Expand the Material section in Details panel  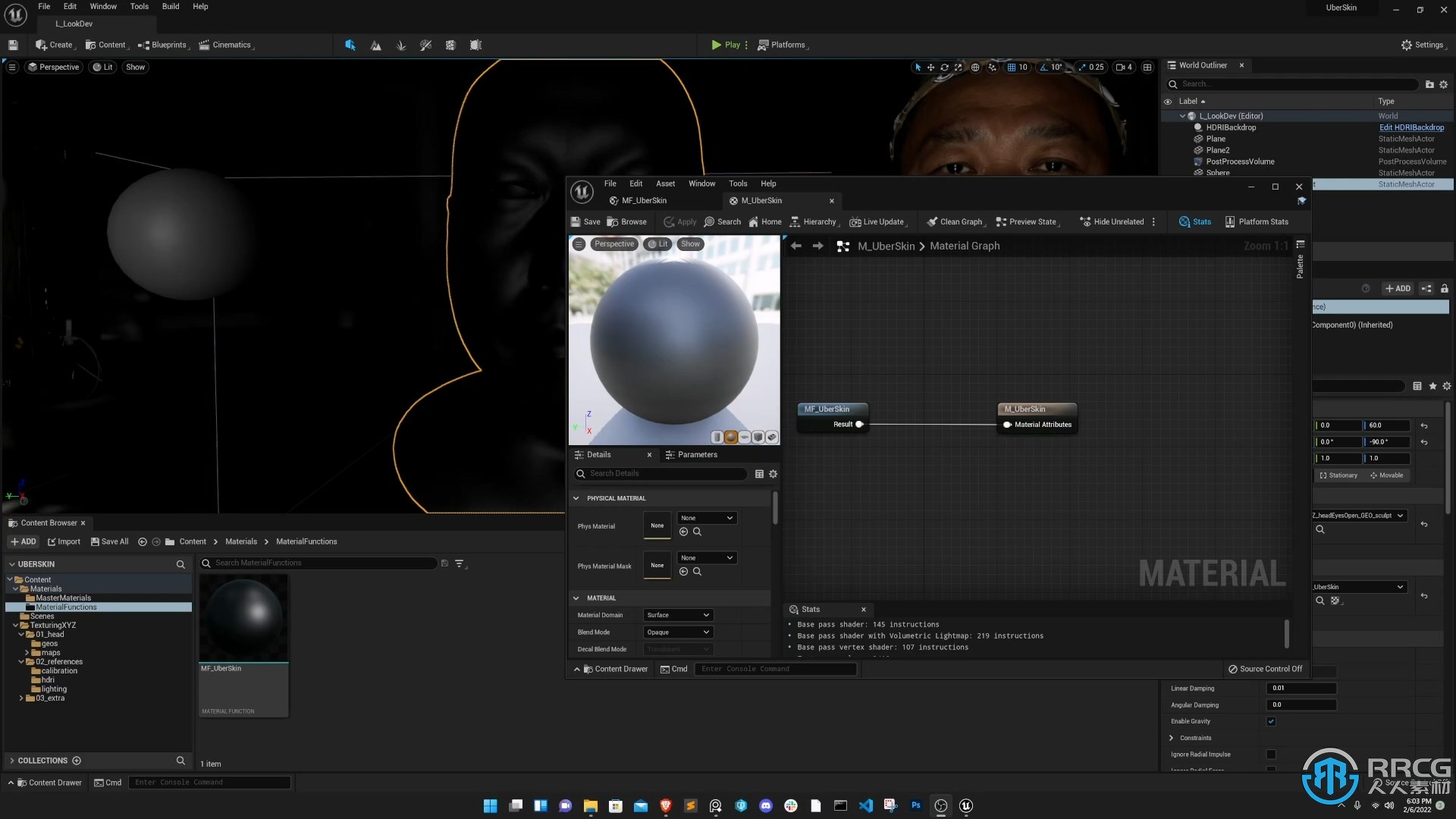point(576,596)
